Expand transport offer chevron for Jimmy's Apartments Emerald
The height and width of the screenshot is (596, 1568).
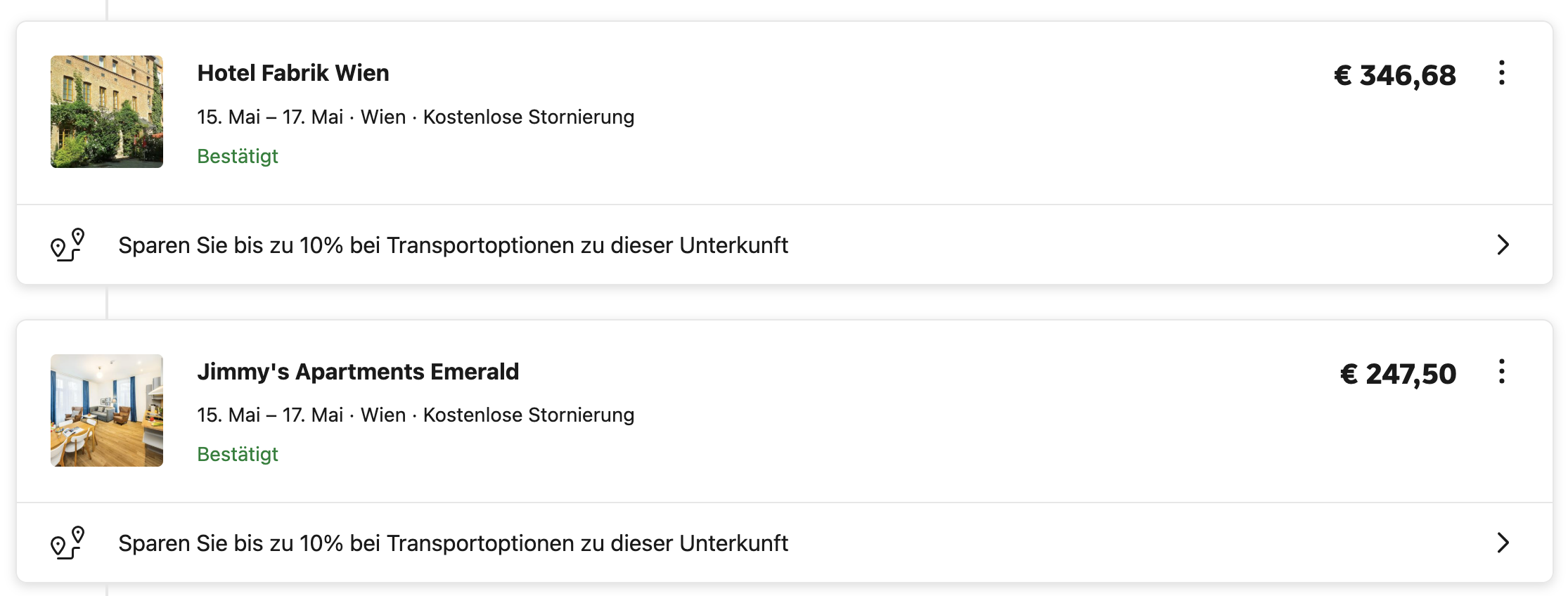1503,543
